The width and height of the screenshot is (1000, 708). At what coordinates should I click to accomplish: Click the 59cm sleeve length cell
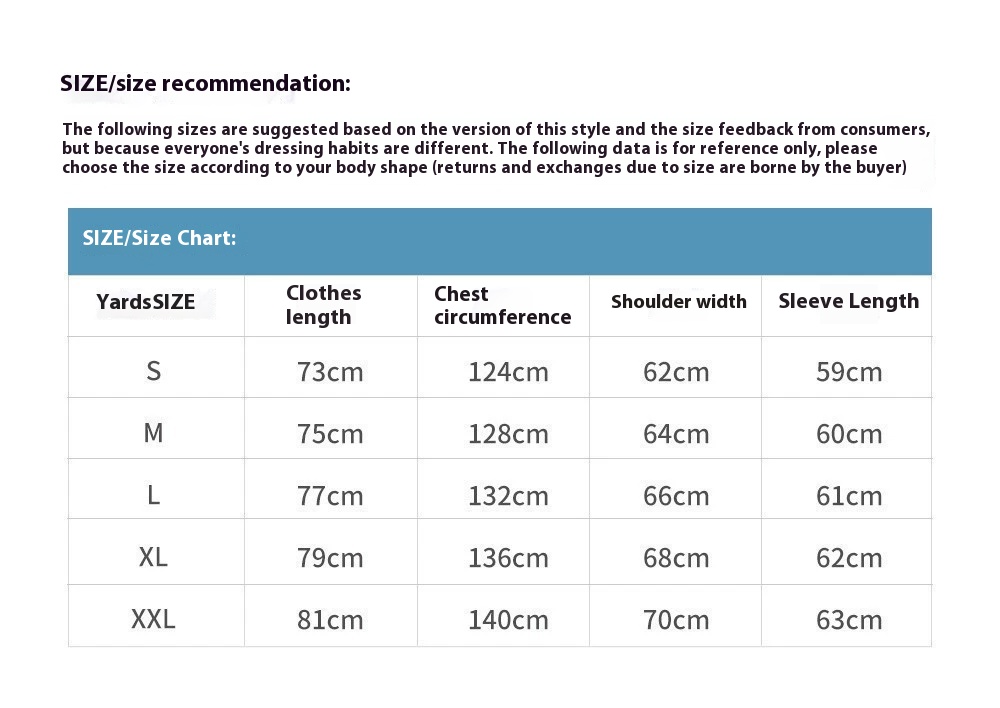coord(849,373)
